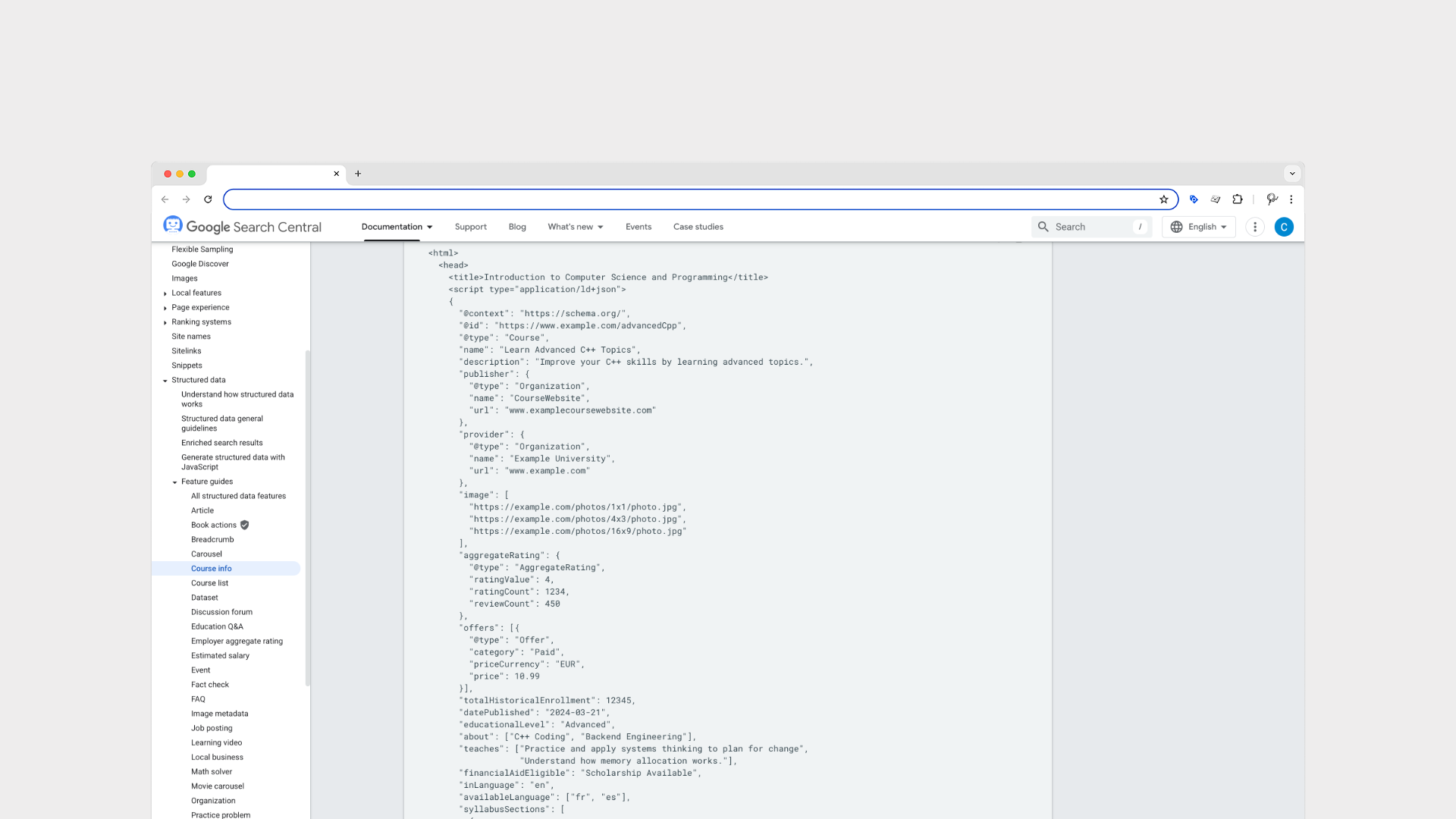1456x819 pixels.
Task: Click the account avatar C
Action: point(1284,227)
